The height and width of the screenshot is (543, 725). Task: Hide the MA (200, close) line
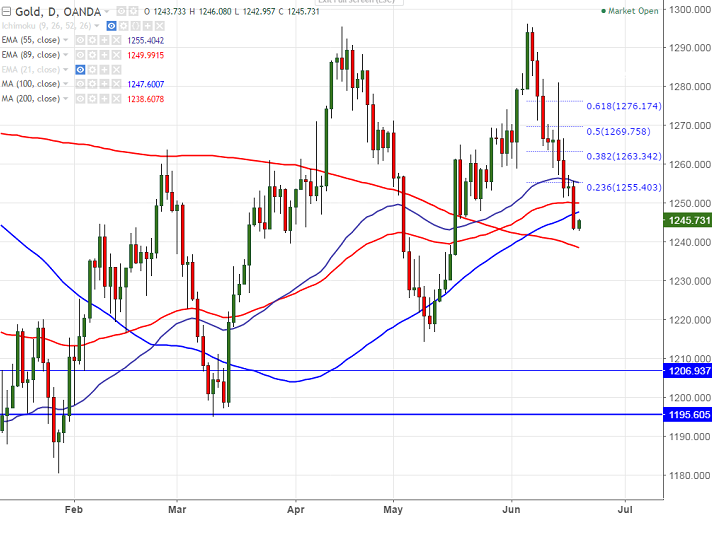[80, 99]
